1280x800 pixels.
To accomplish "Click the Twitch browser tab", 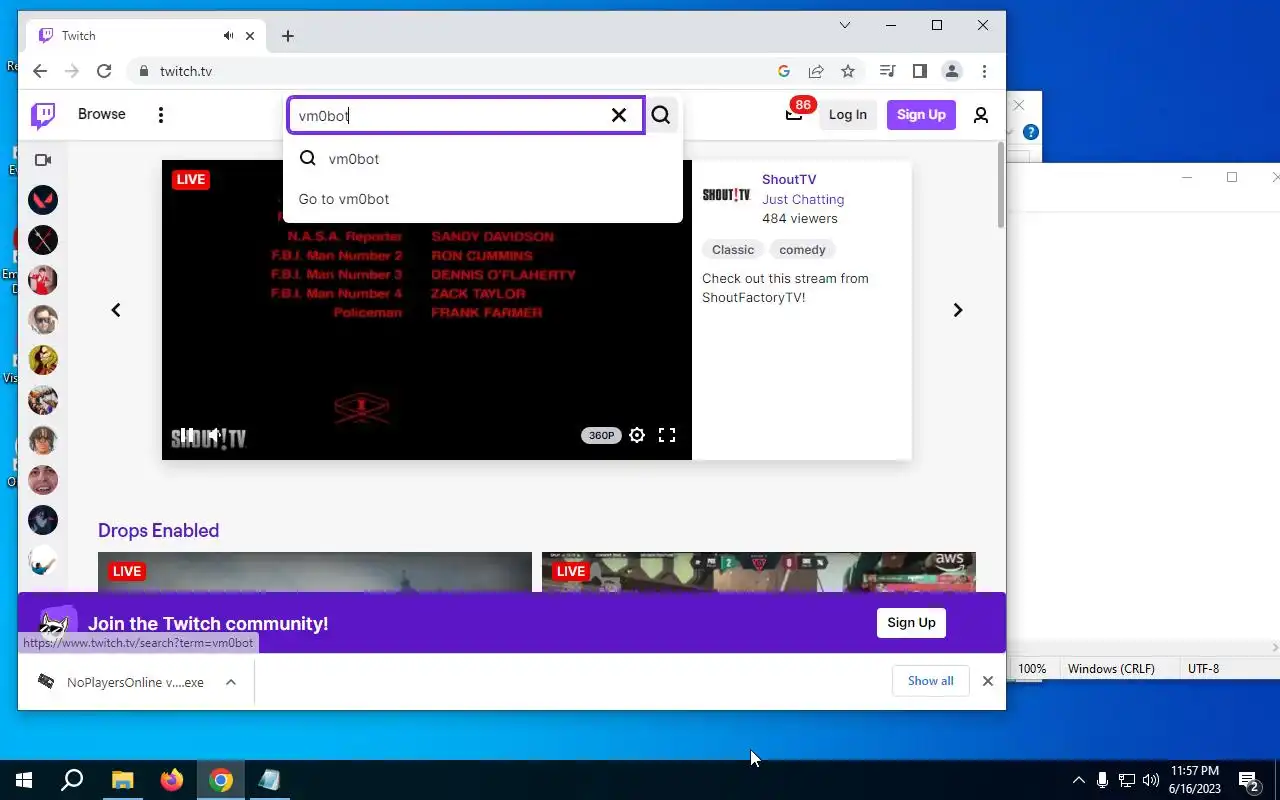I will (145, 36).
